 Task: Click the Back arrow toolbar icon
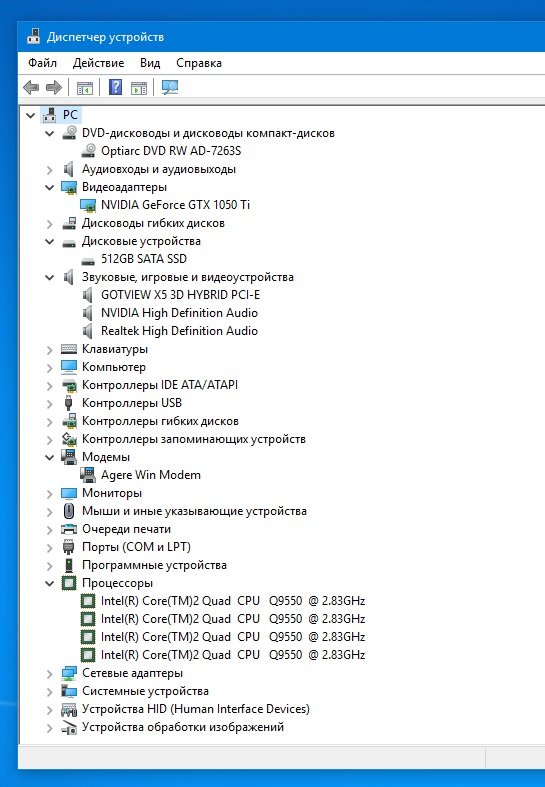pyautogui.click(x=31, y=87)
